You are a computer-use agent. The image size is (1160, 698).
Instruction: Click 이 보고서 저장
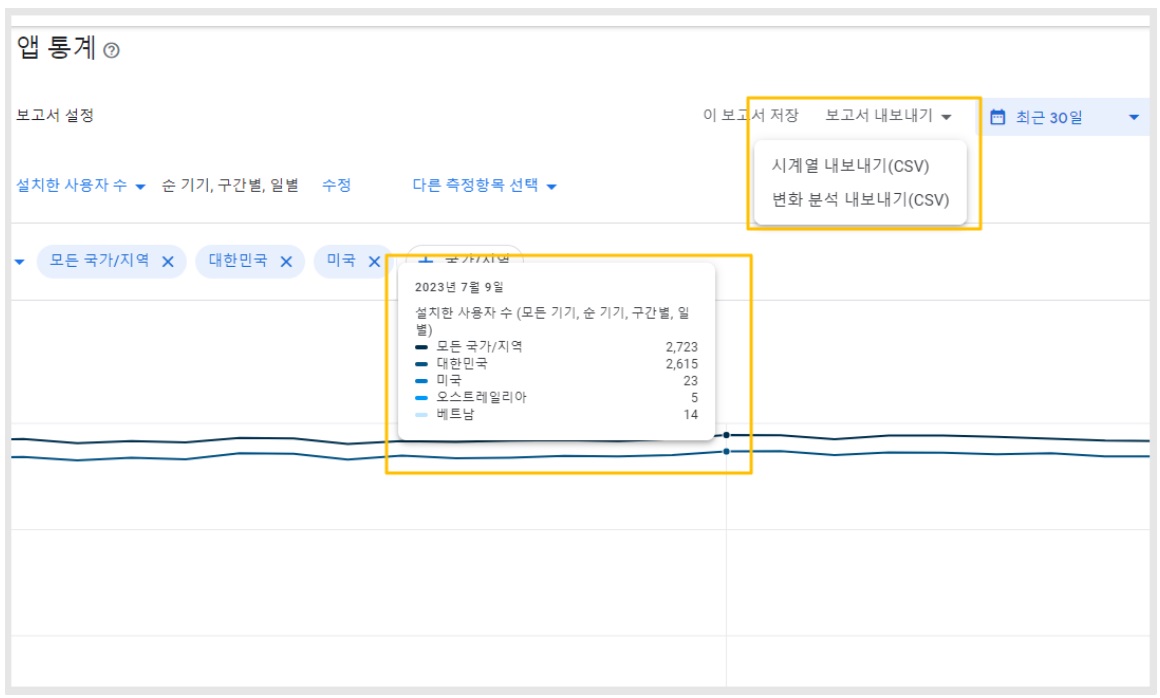[x=750, y=115]
